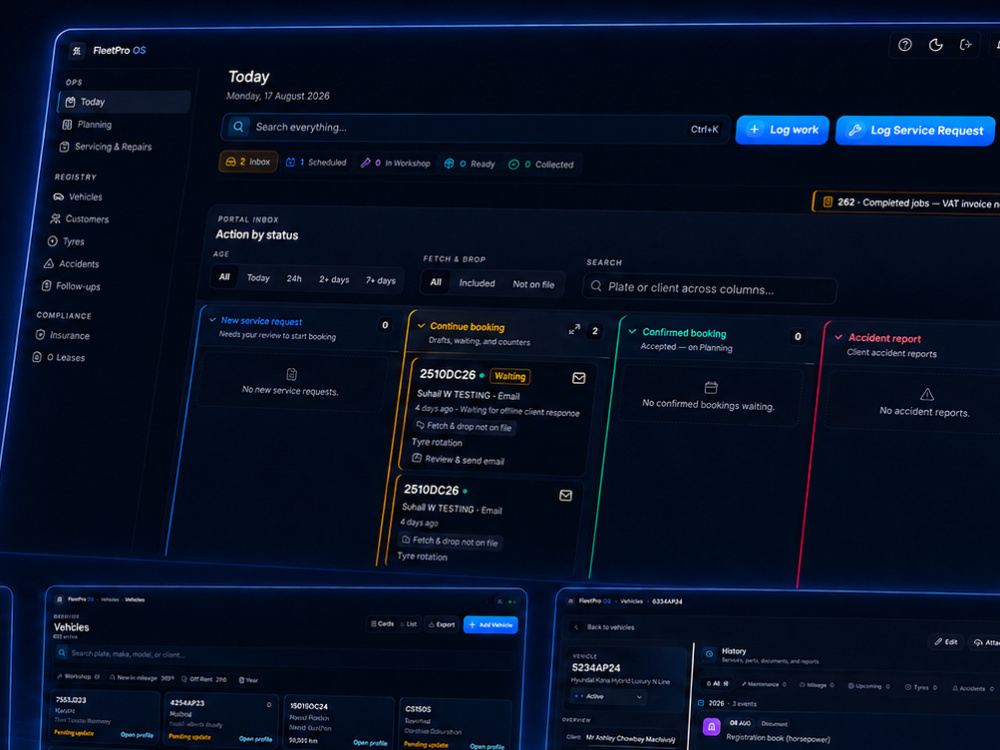Click Export in the Vehicles window
This screenshot has width=1000, height=750.
pyautogui.click(x=441, y=624)
